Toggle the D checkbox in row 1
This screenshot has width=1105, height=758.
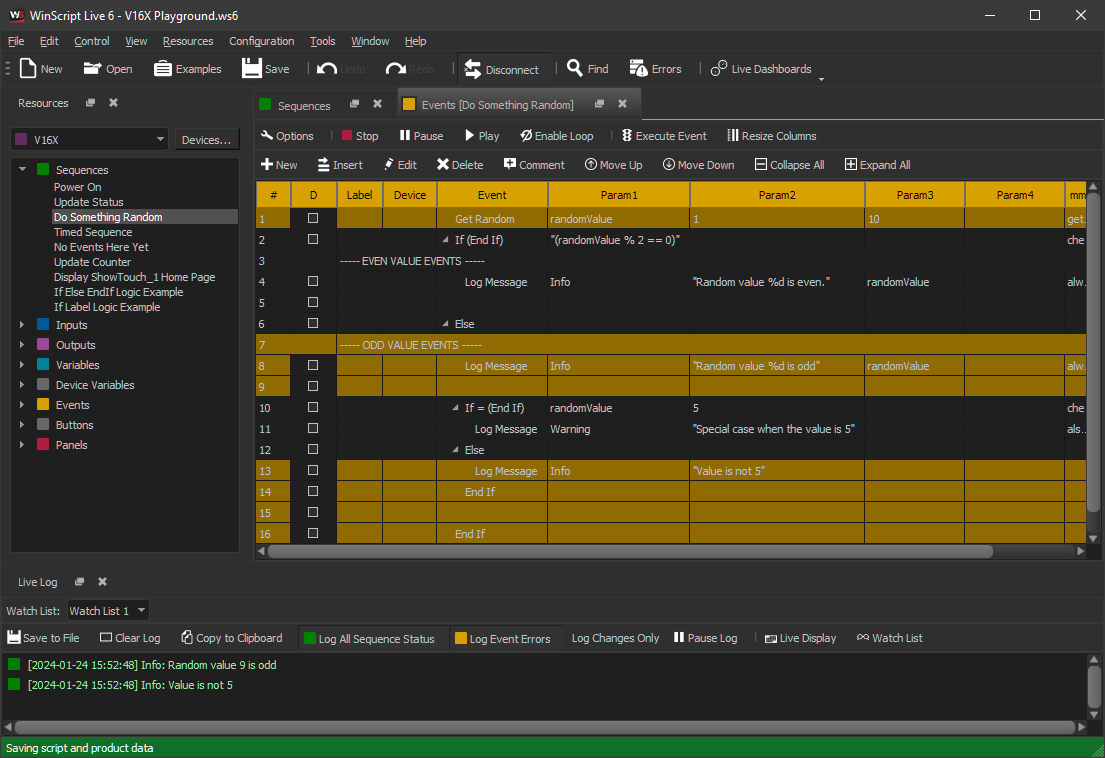tap(313, 218)
